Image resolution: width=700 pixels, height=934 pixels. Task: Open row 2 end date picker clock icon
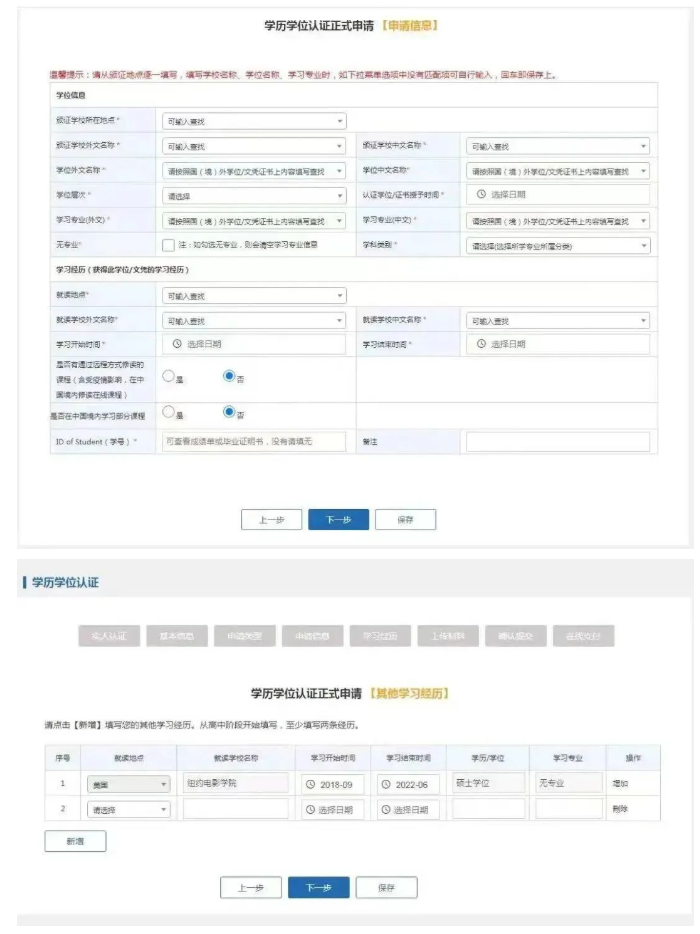386,810
